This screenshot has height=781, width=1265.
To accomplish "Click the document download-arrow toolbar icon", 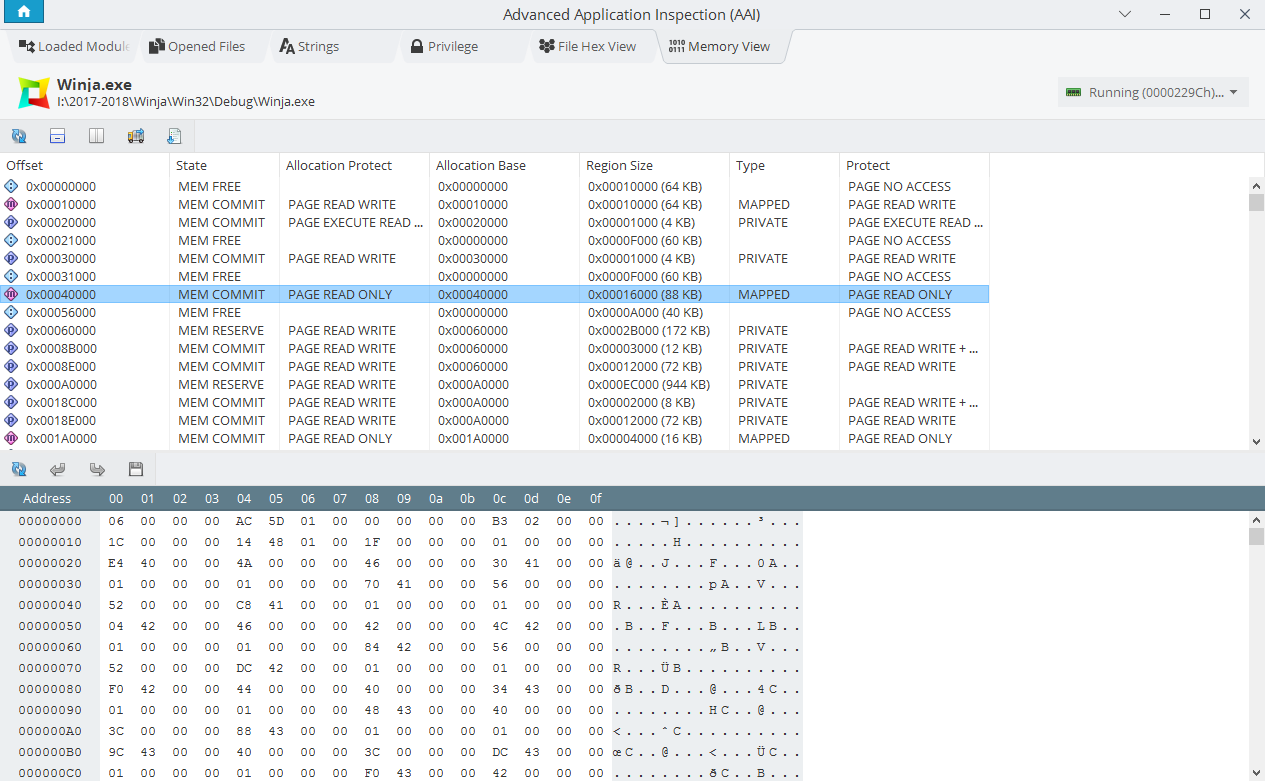I will tap(174, 136).
